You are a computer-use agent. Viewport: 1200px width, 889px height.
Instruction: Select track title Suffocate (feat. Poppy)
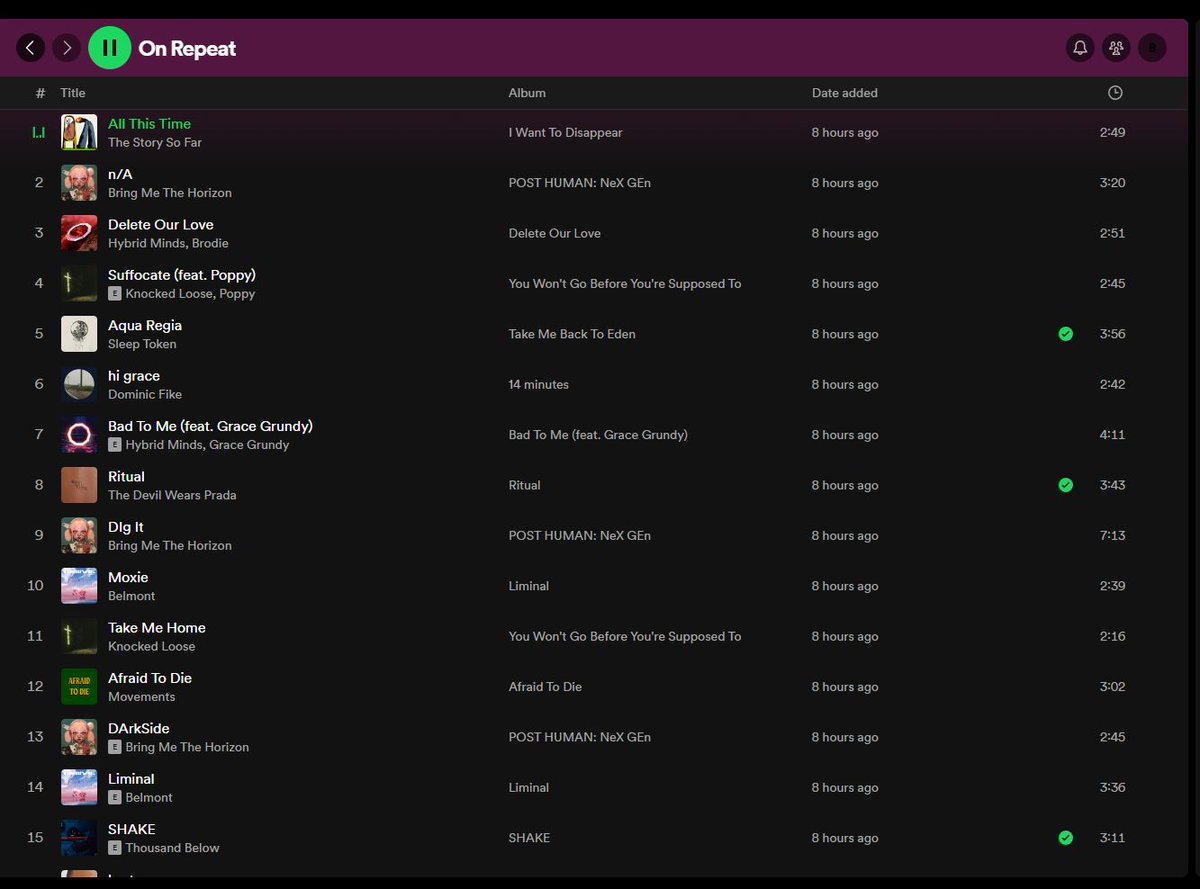pyautogui.click(x=182, y=275)
